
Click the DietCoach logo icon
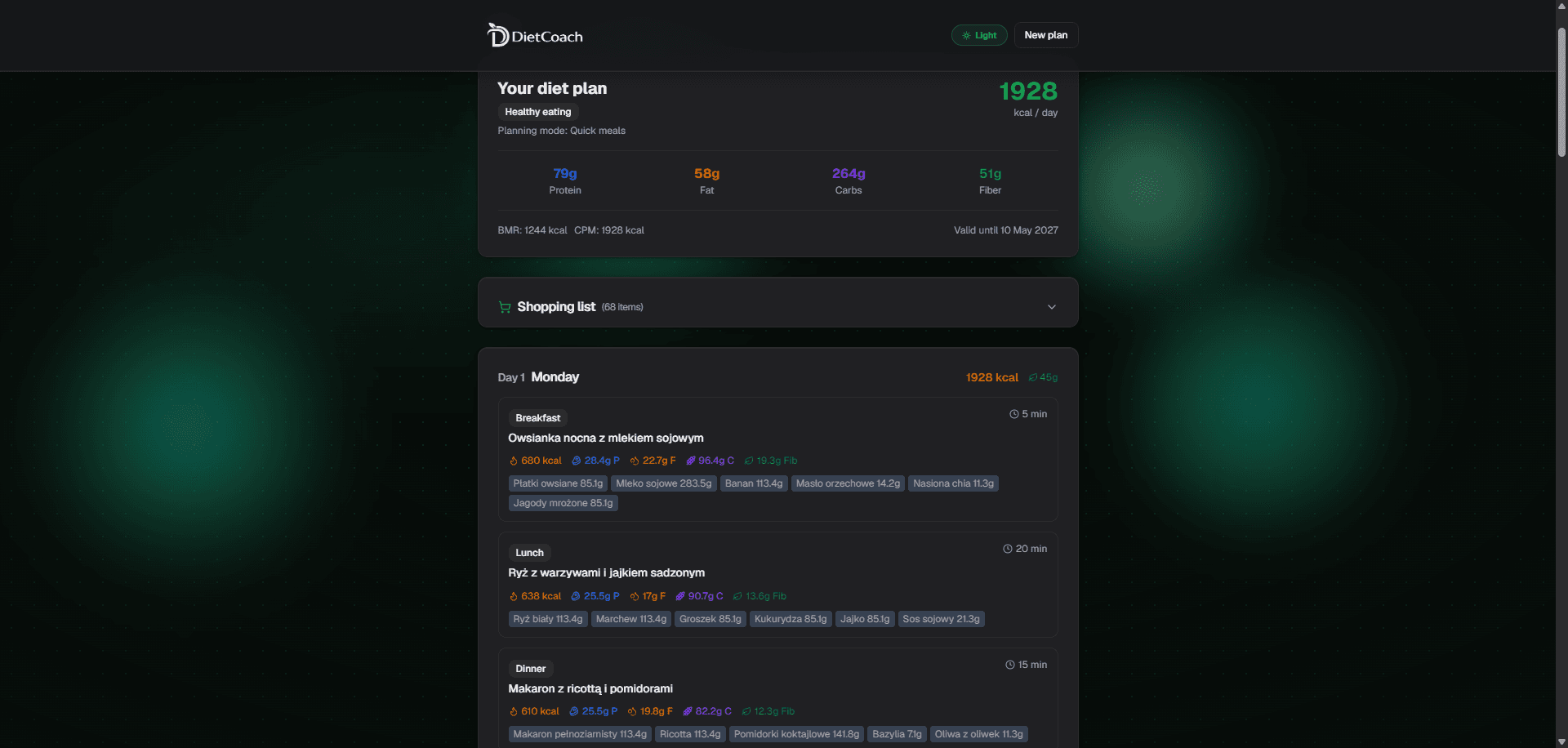[x=498, y=35]
